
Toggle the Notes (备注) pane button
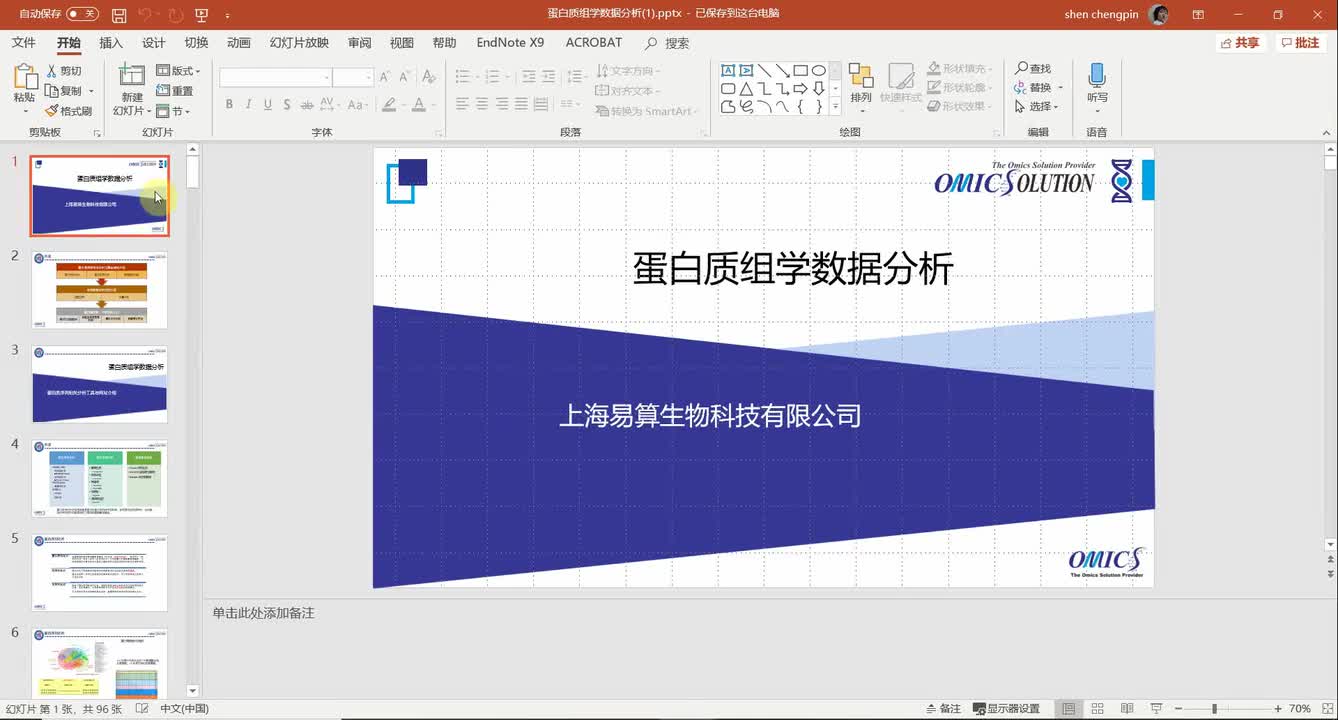pos(942,709)
